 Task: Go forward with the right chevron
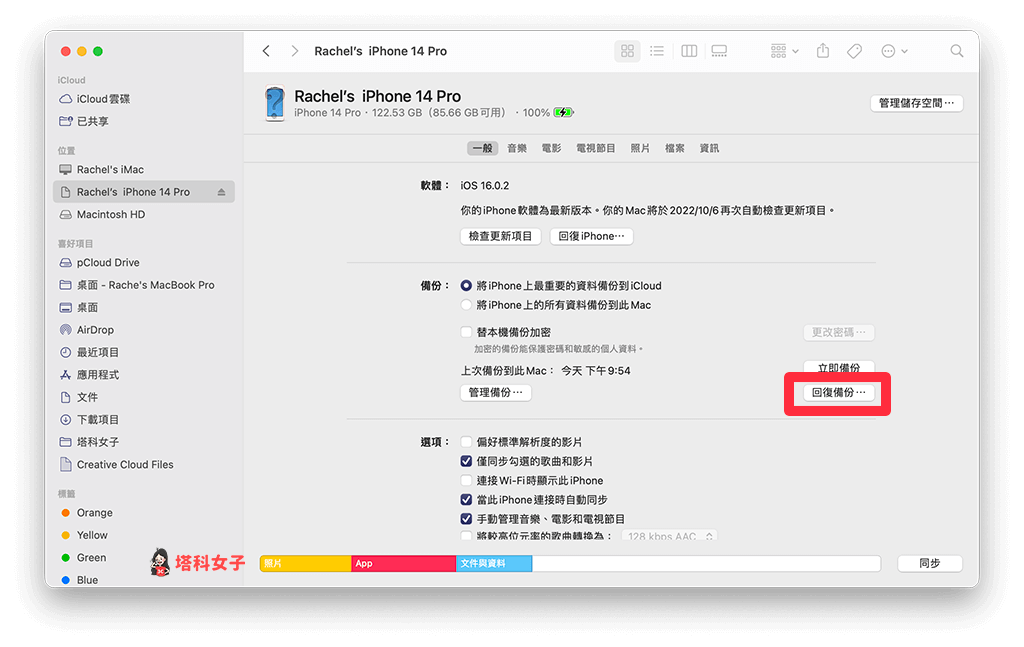click(295, 51)
